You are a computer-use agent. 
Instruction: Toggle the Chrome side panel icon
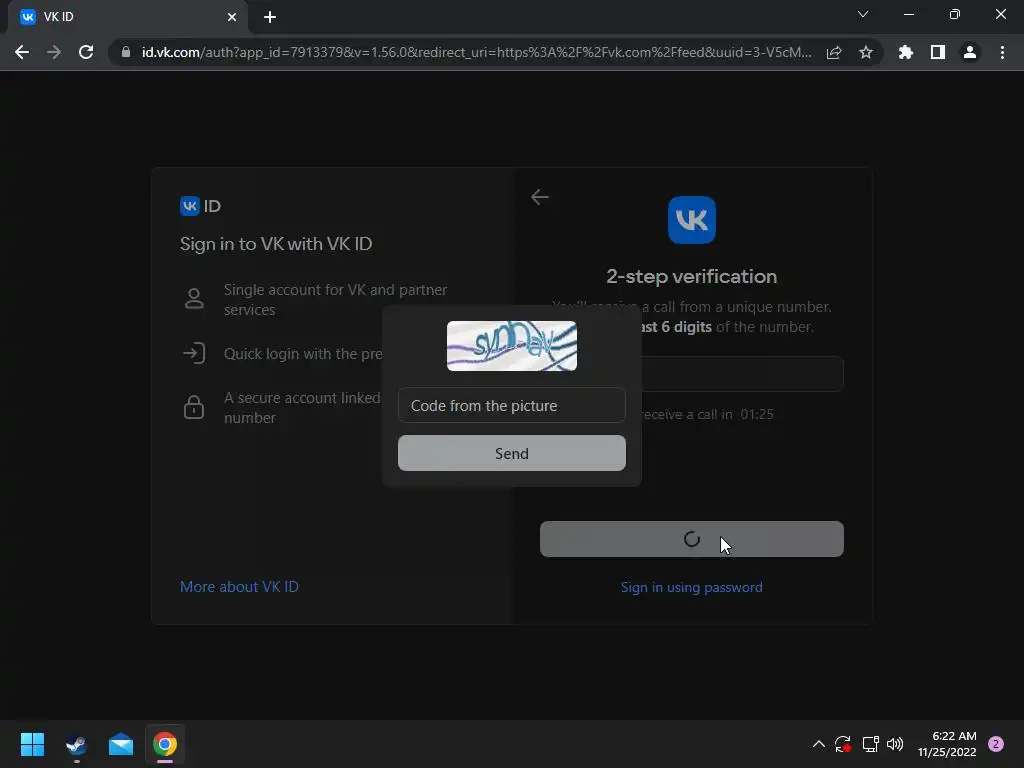pos(938,52)
